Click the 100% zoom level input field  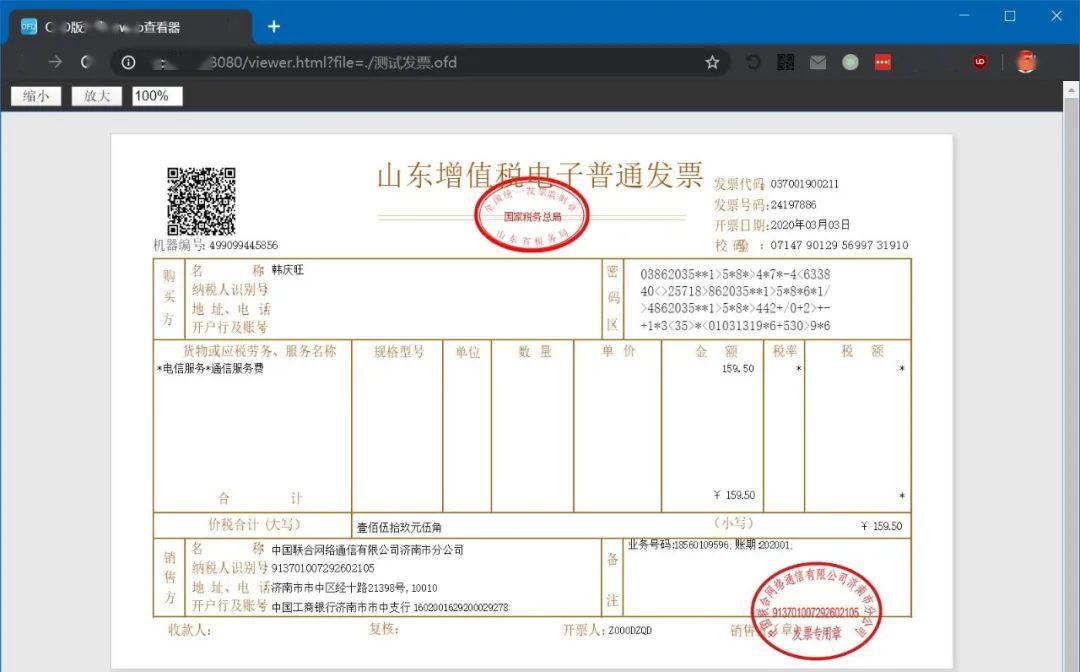click(x=156, y=96)
